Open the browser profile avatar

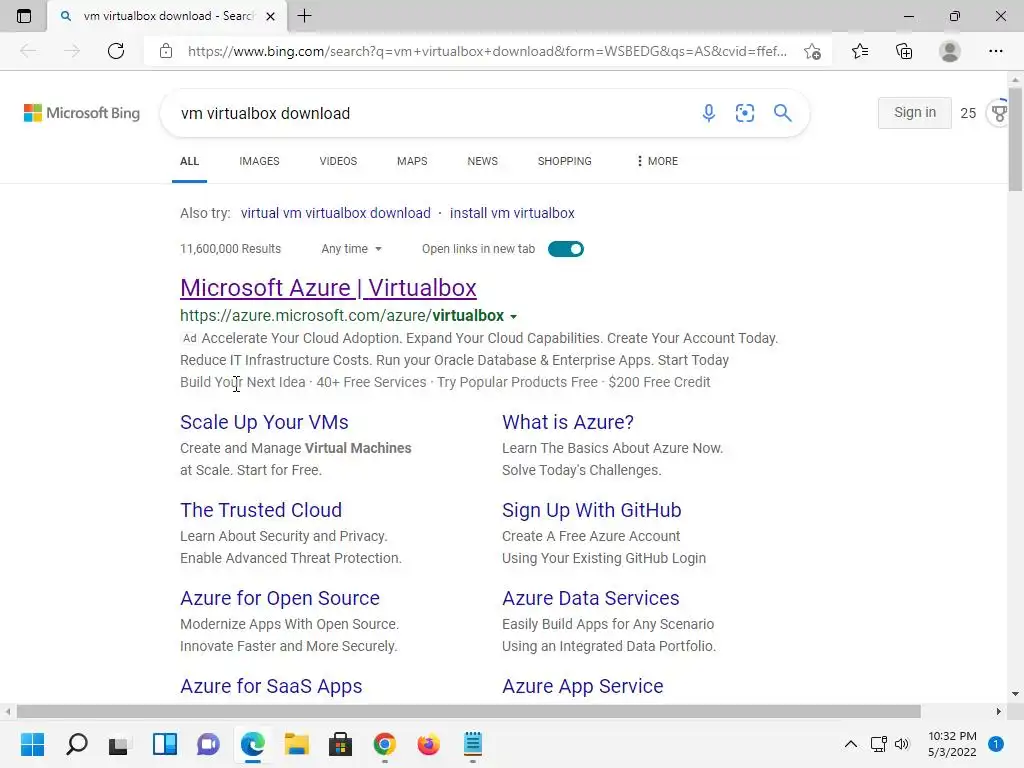[950, 51]
